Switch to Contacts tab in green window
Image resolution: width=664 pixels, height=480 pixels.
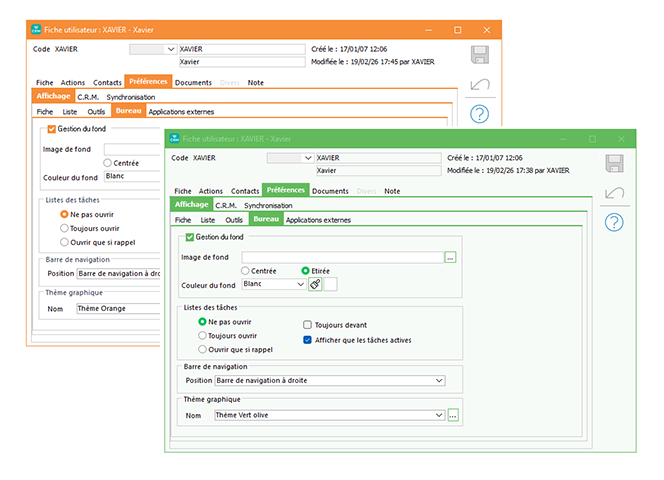point(245,191)
